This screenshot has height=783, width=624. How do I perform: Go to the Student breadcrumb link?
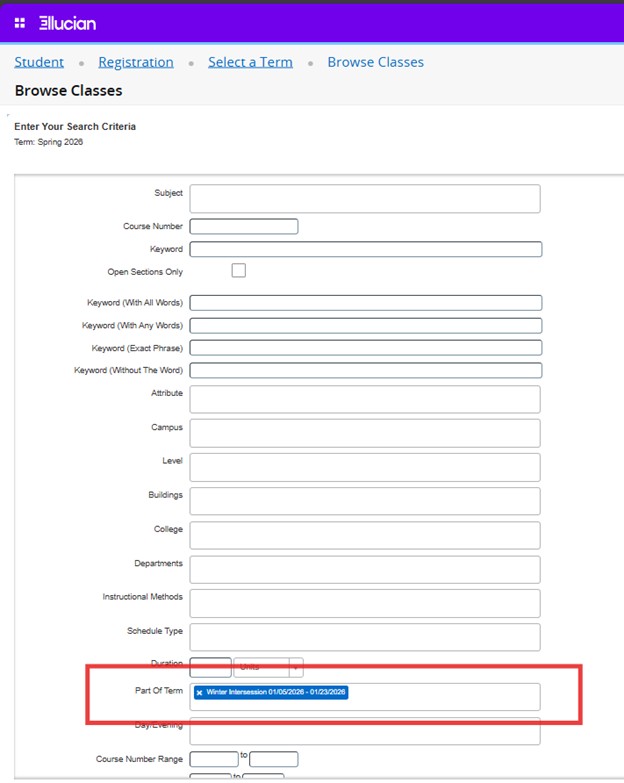[x=39, y=62]
